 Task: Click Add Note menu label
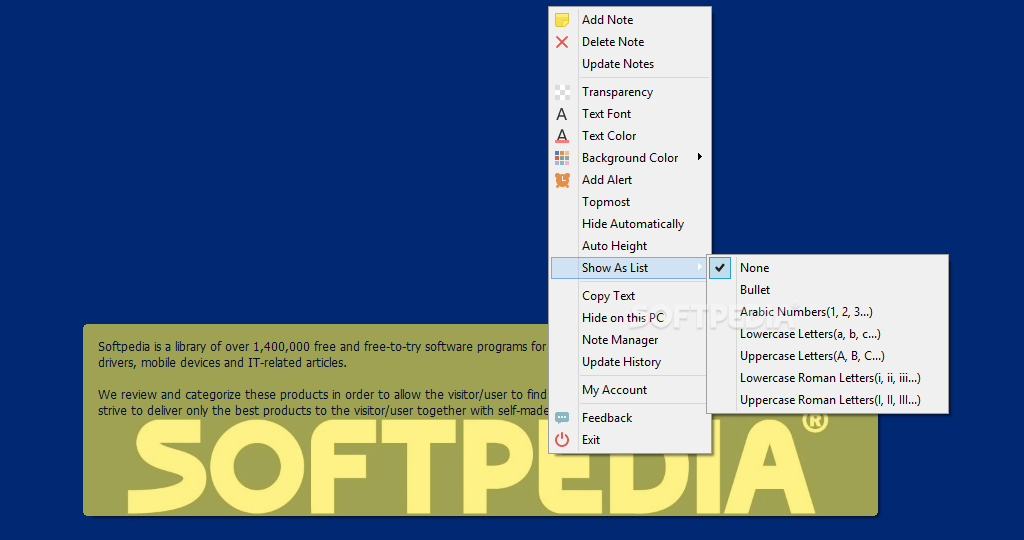[607, 20]
